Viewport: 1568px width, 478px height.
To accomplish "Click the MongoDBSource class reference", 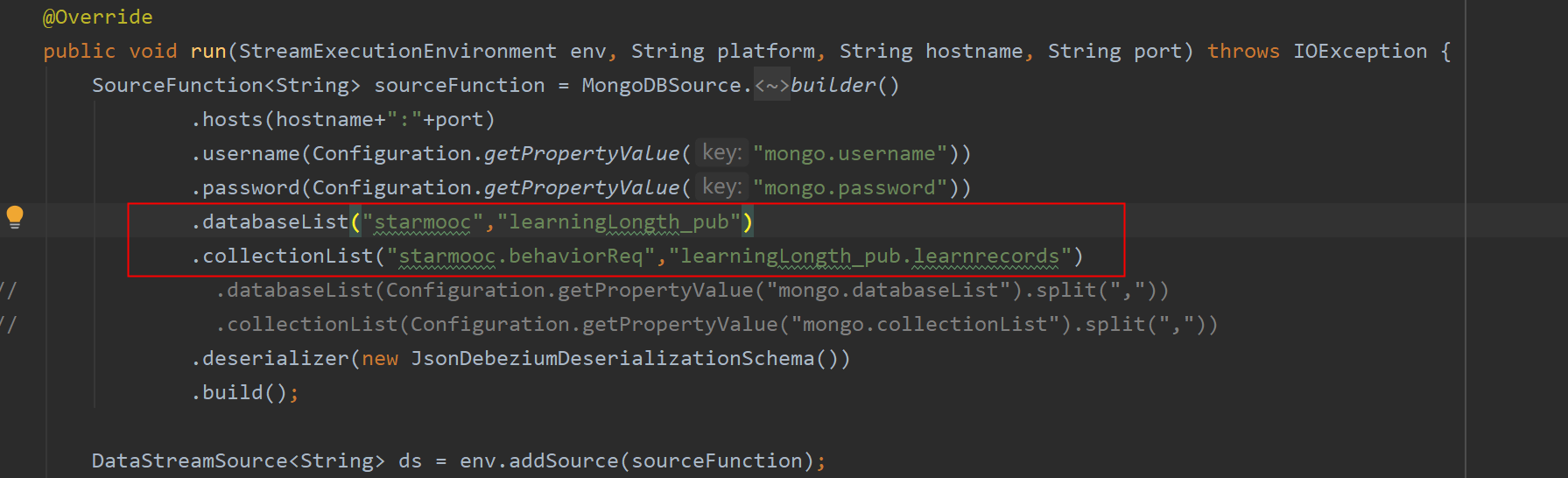I will coord(661,85).
